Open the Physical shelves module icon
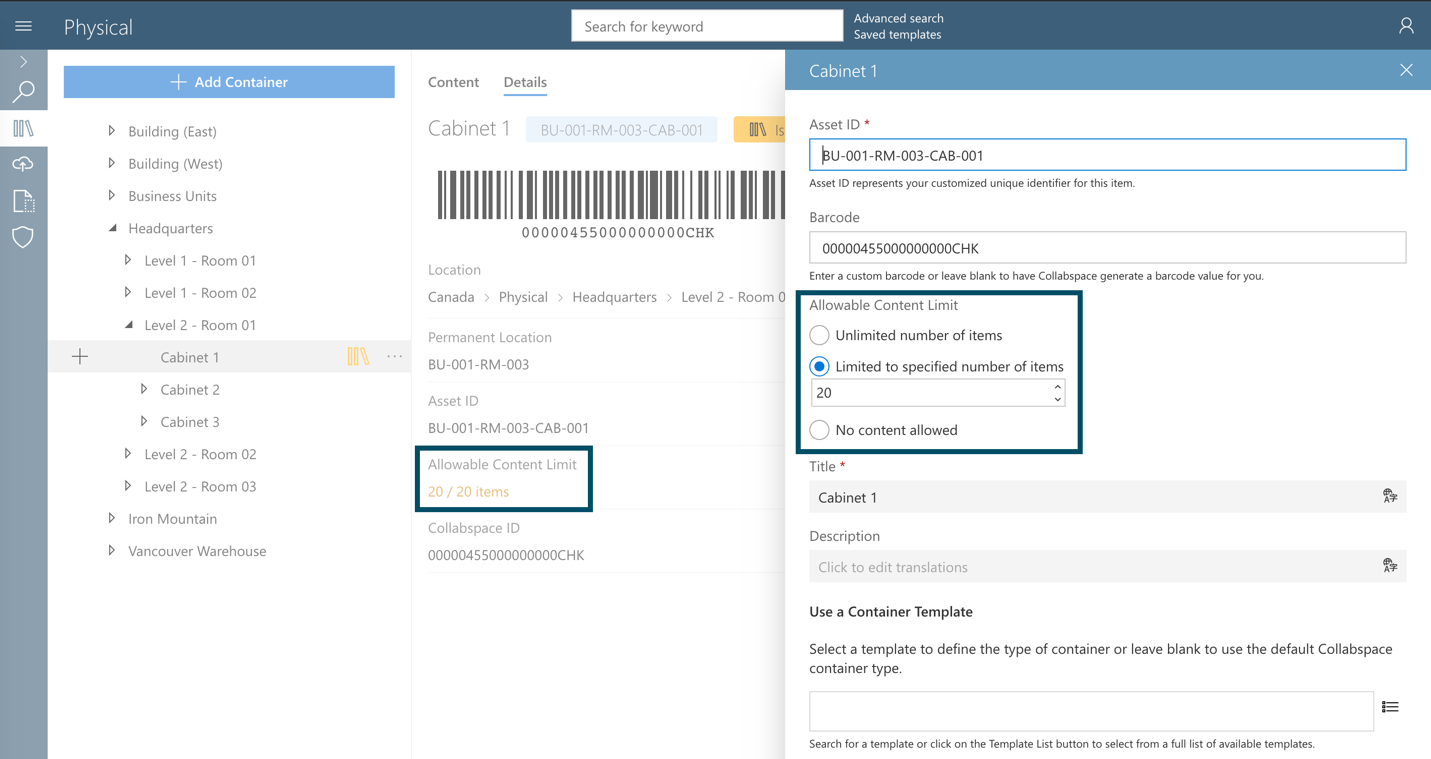This screenshot has width=1431, height=759. pyautogui.click(x=23, y=128)
